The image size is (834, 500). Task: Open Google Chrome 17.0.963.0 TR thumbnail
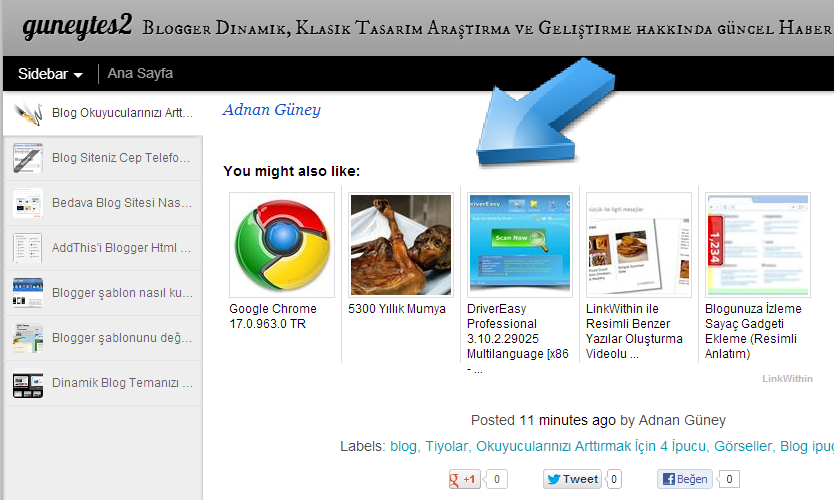(282, 245)
